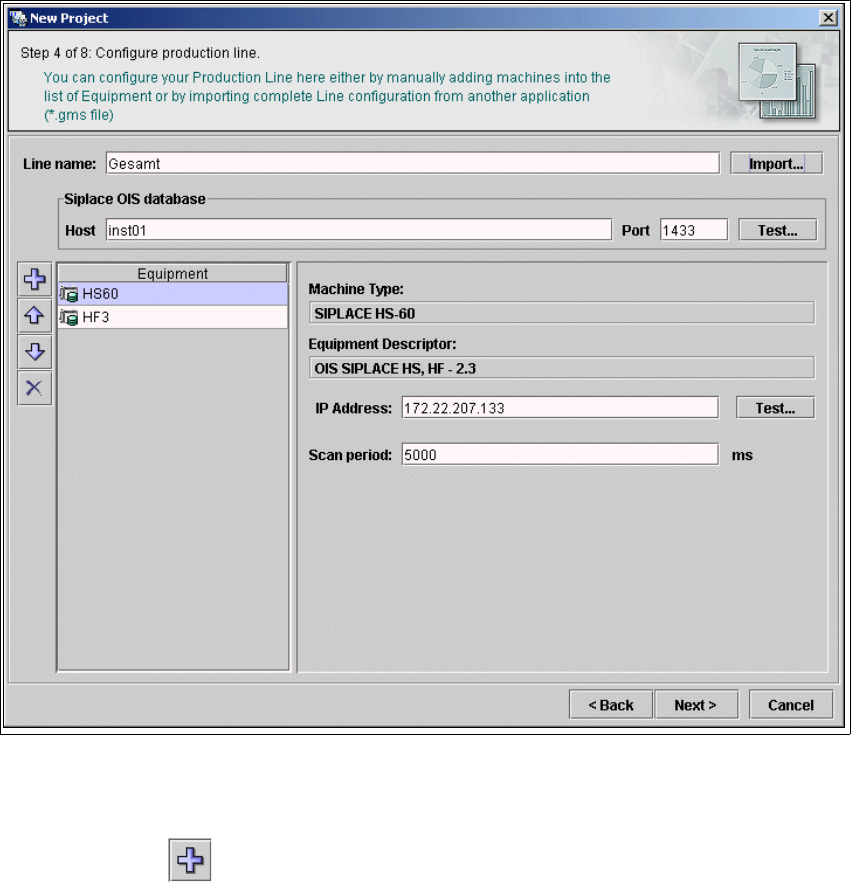Click the chart wizard graphic in header

click(x=778, y=80)
